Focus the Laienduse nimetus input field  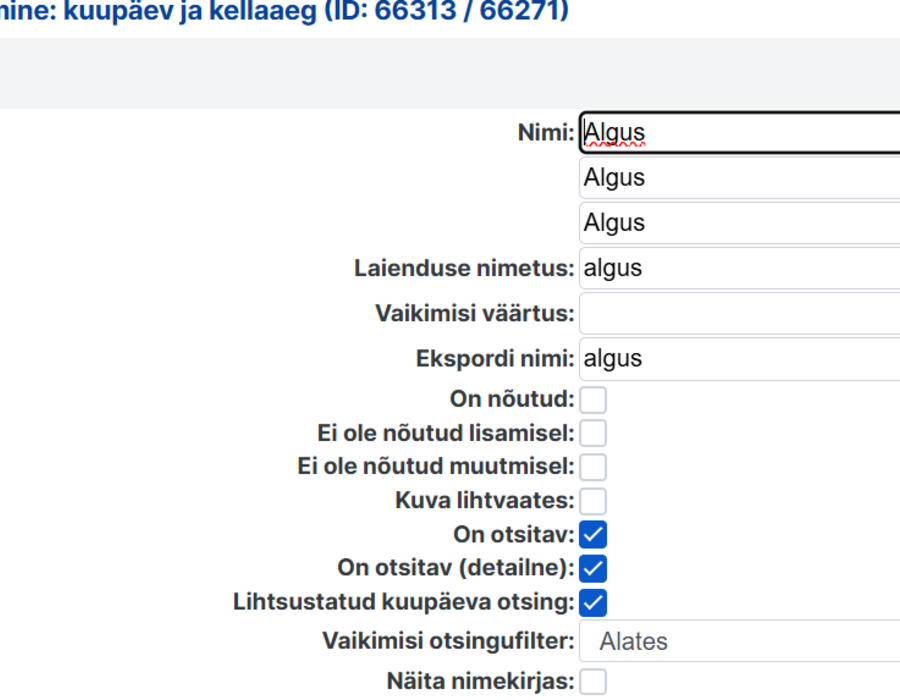coord(740,268)
